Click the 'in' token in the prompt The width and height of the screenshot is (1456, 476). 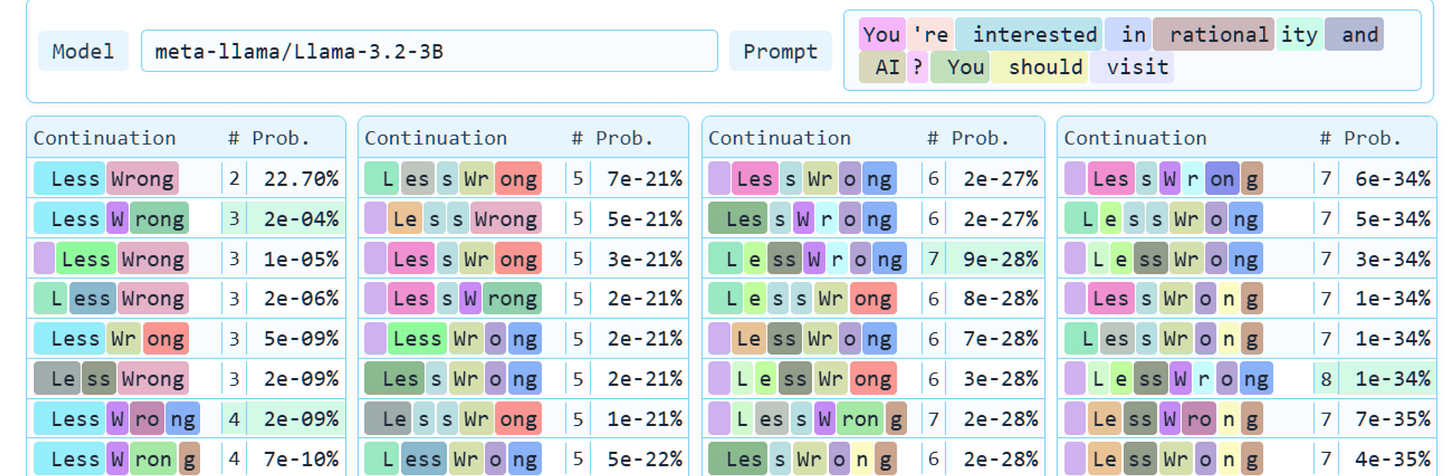(x=1128, y=35)
